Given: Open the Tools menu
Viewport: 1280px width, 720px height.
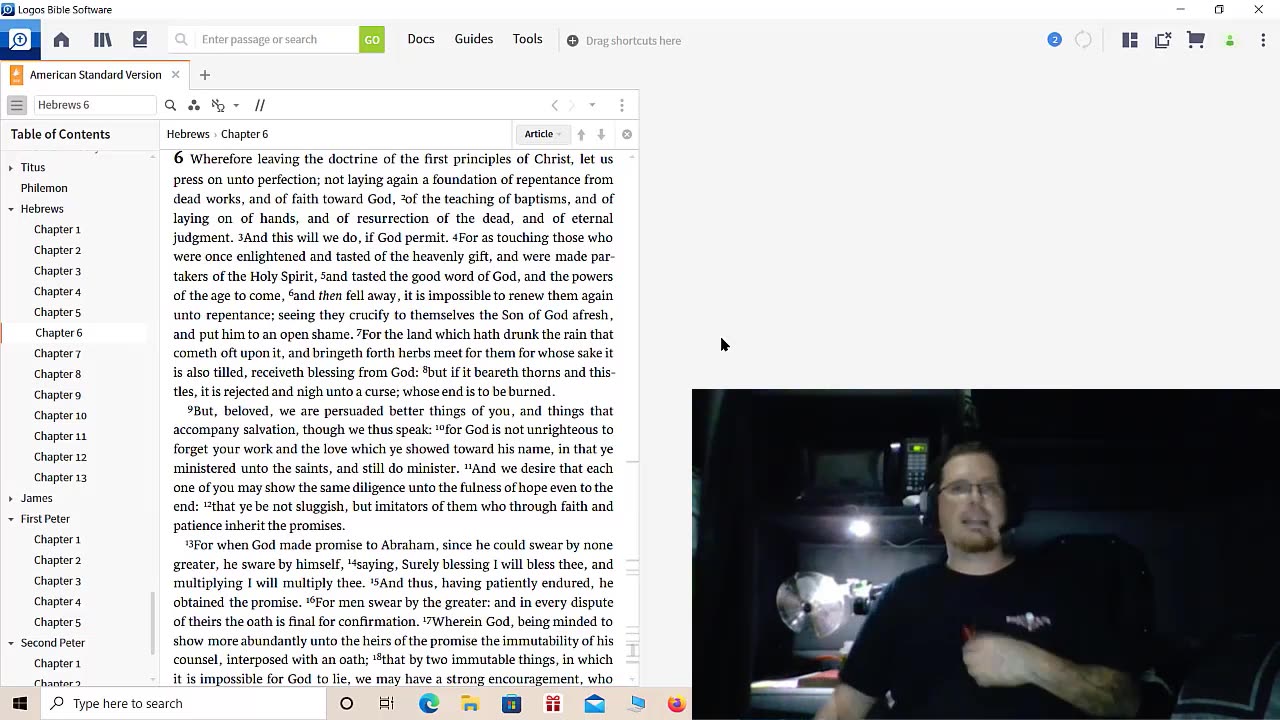Looking at the screenshot, I should 528,39.
